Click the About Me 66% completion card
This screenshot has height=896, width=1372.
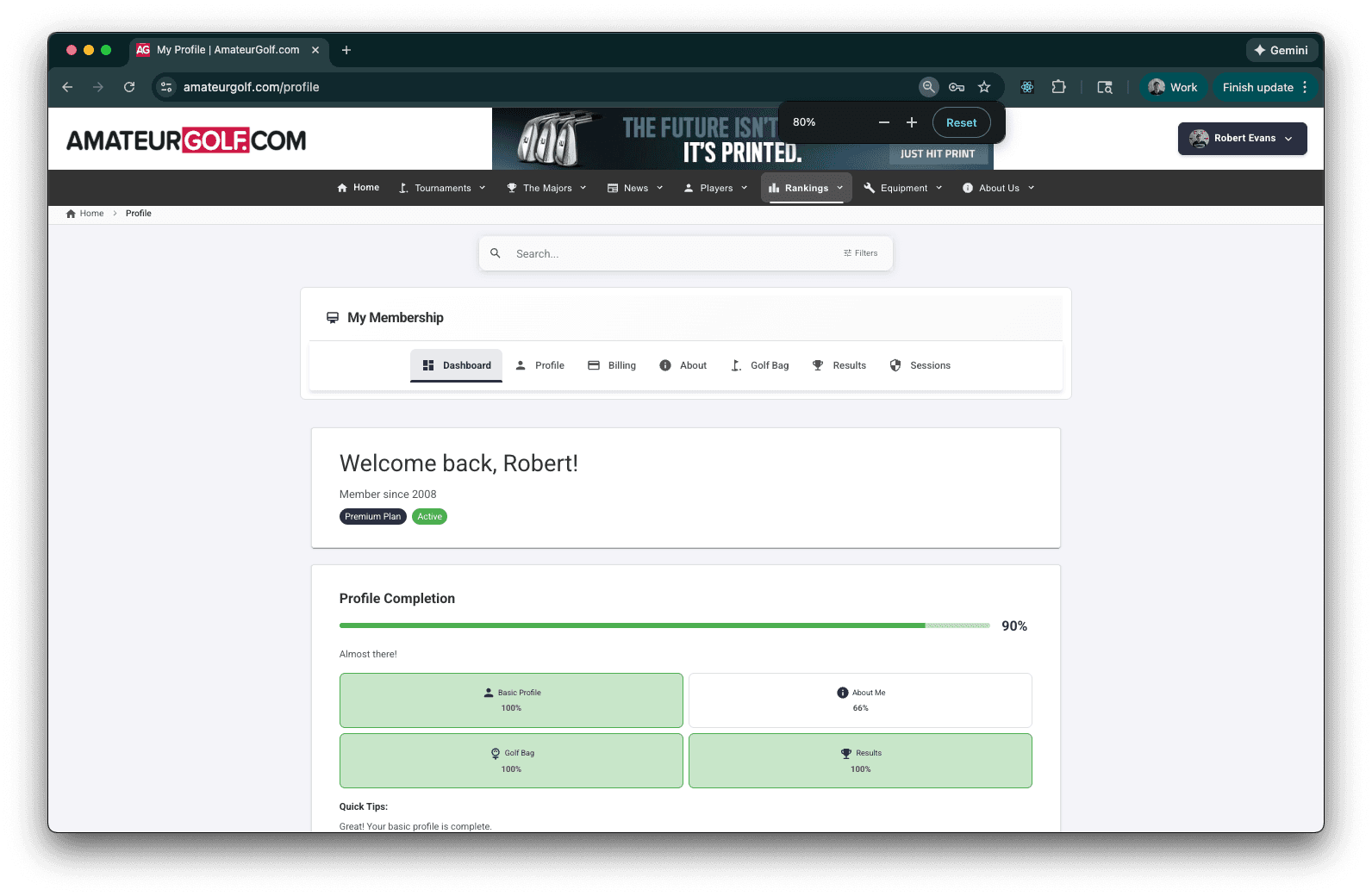tap(860, 700)
